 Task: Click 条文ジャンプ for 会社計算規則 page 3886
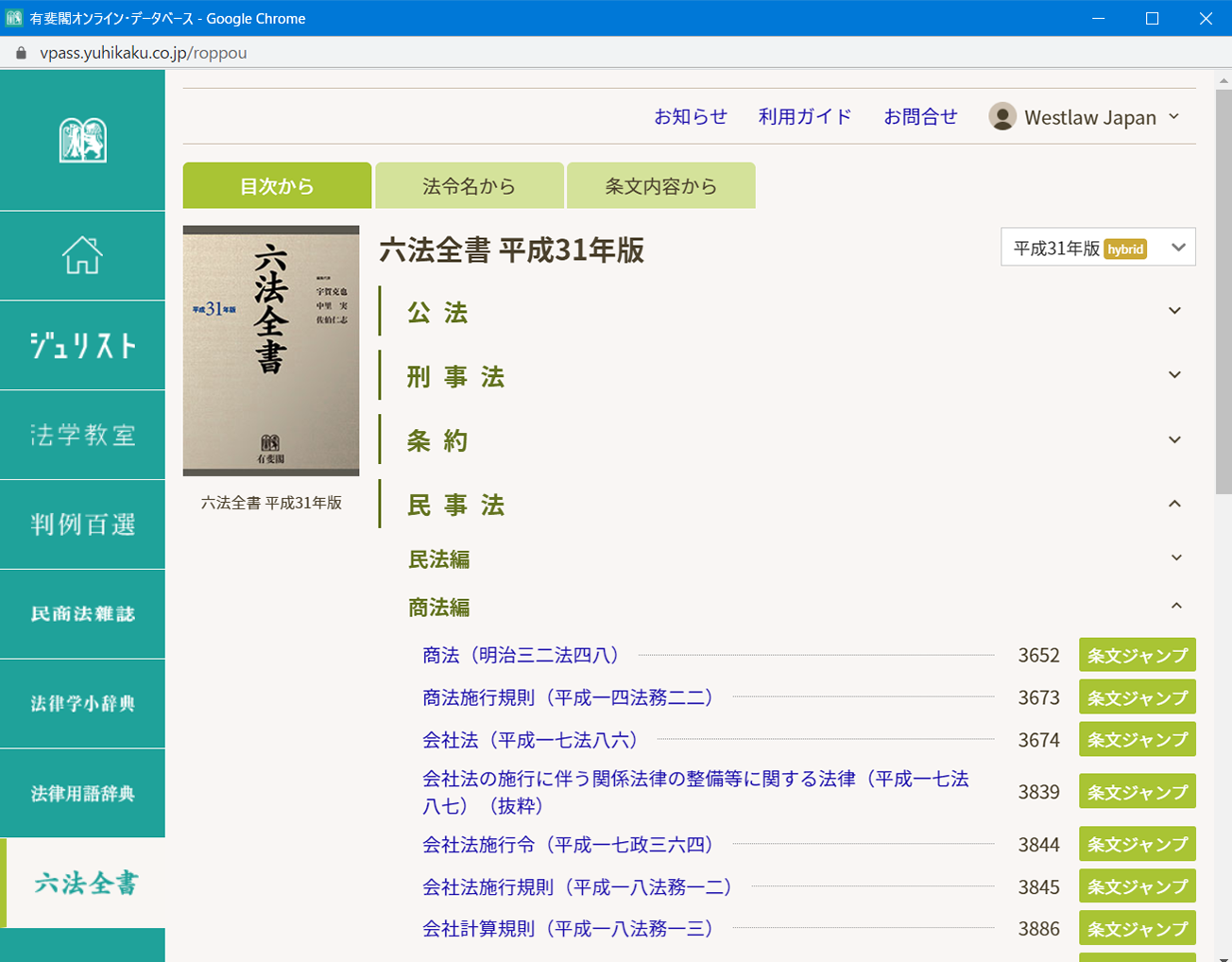[x=1138, y=929]
